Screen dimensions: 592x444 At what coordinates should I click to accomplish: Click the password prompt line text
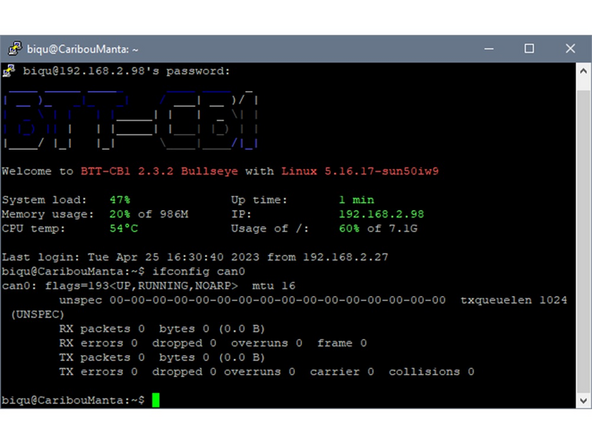click(126, 71)
